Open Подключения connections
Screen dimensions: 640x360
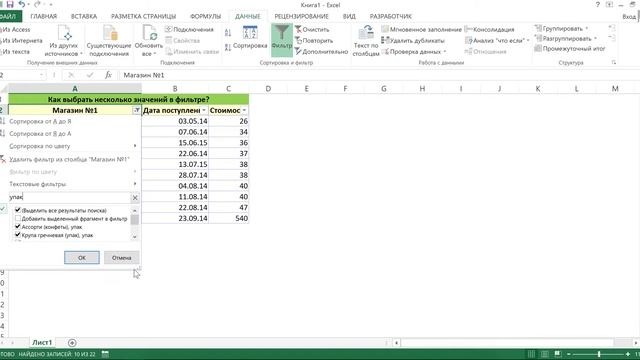tap(189, 29)
